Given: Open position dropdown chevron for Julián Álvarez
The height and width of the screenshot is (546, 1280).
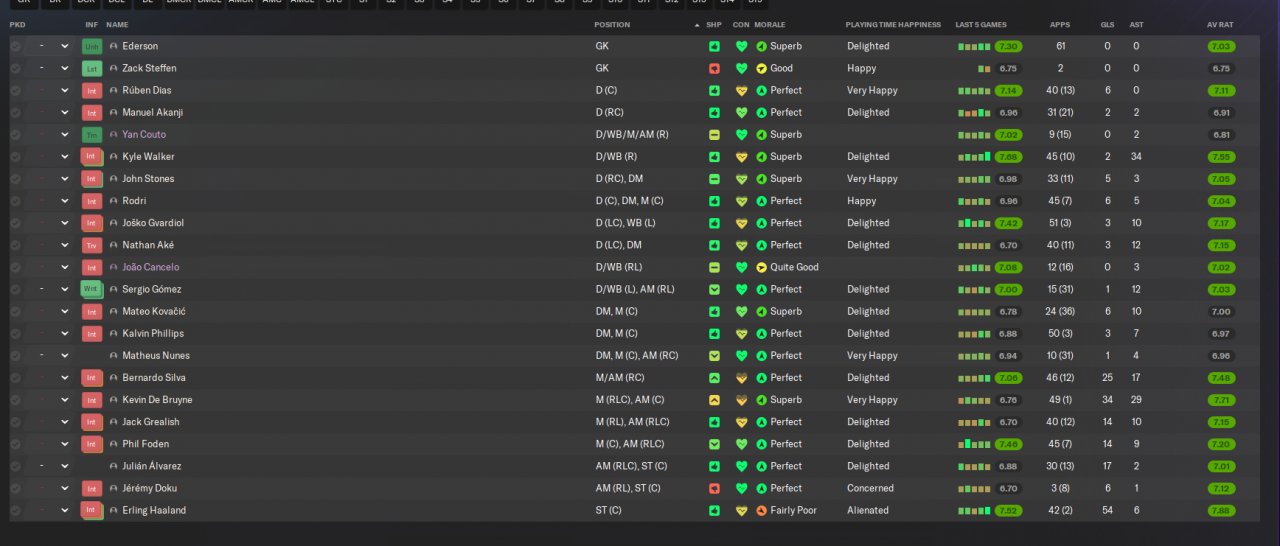Looking at the screenshot, I should click(65, 466).
